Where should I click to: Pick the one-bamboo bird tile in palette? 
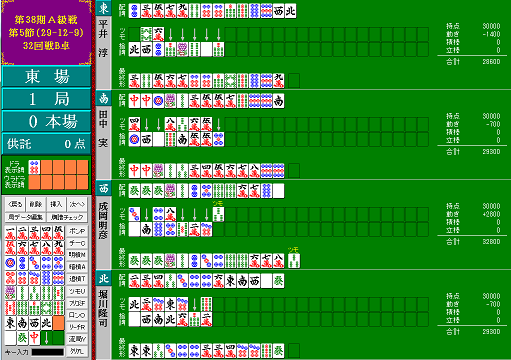(10, 293)
